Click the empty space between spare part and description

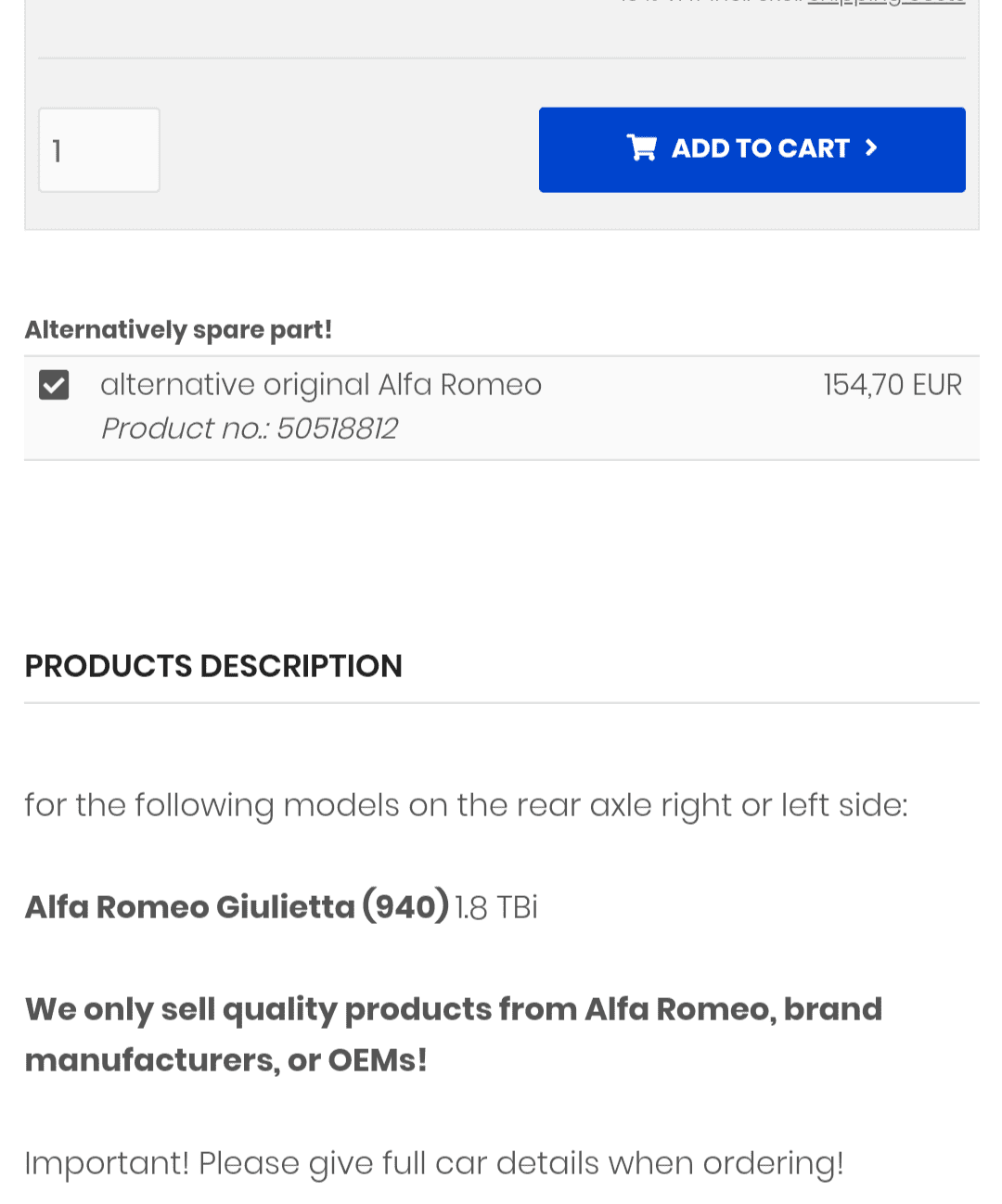click(501, 547)
